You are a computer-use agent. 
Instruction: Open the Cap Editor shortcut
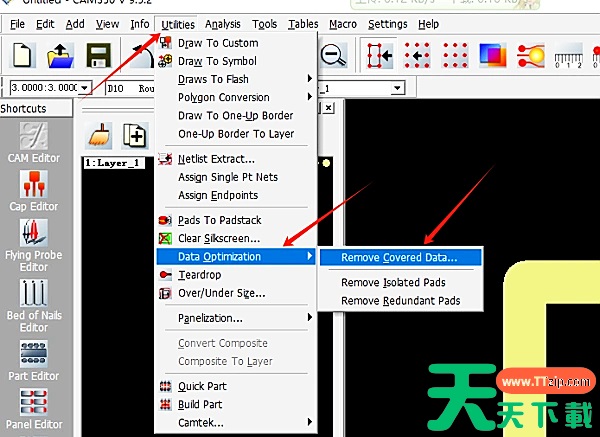point(34,191)
